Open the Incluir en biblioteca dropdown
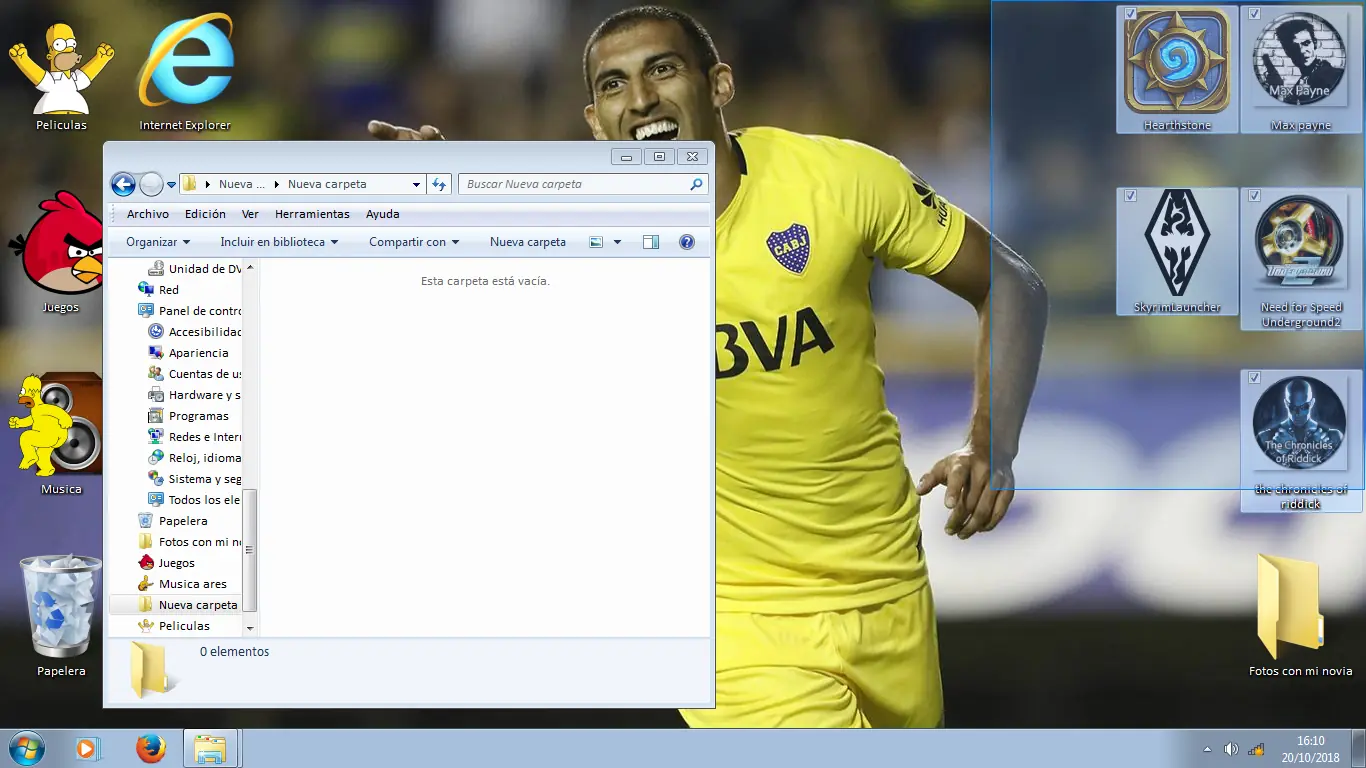This screenshot has height=768, width=1366. pos(279,242)
